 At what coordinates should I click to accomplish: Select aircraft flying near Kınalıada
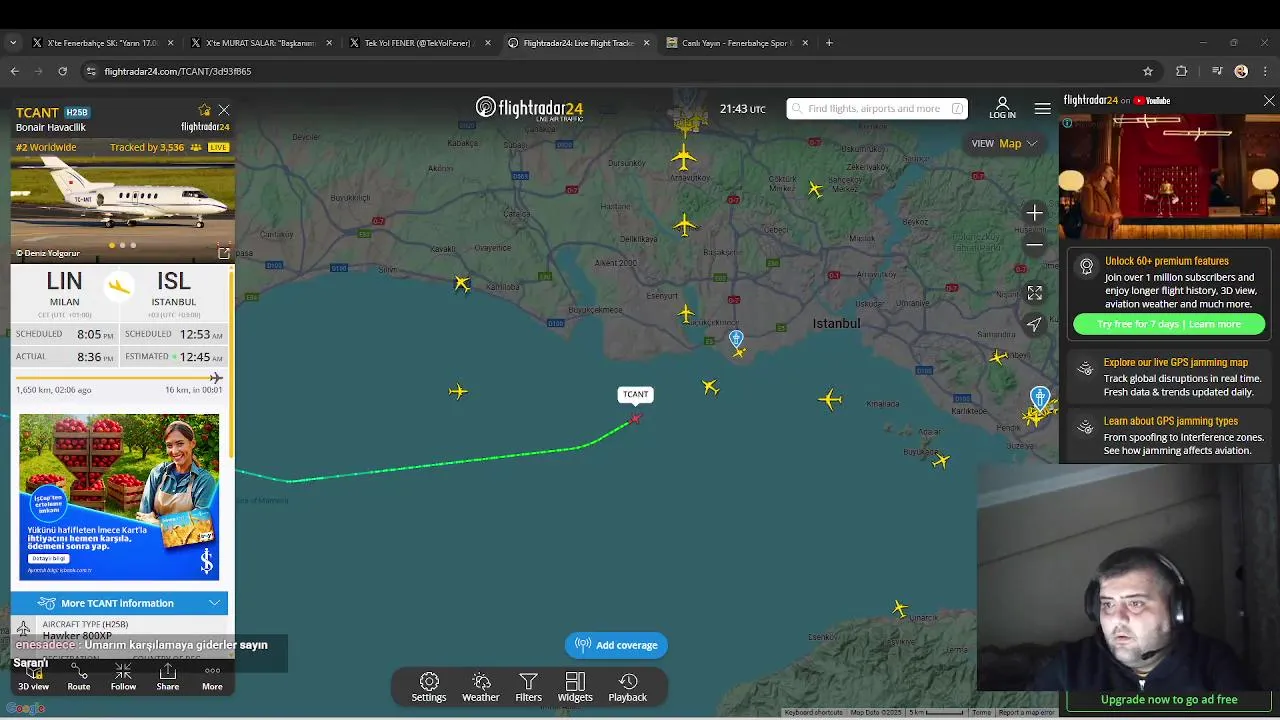click(830, 400)
